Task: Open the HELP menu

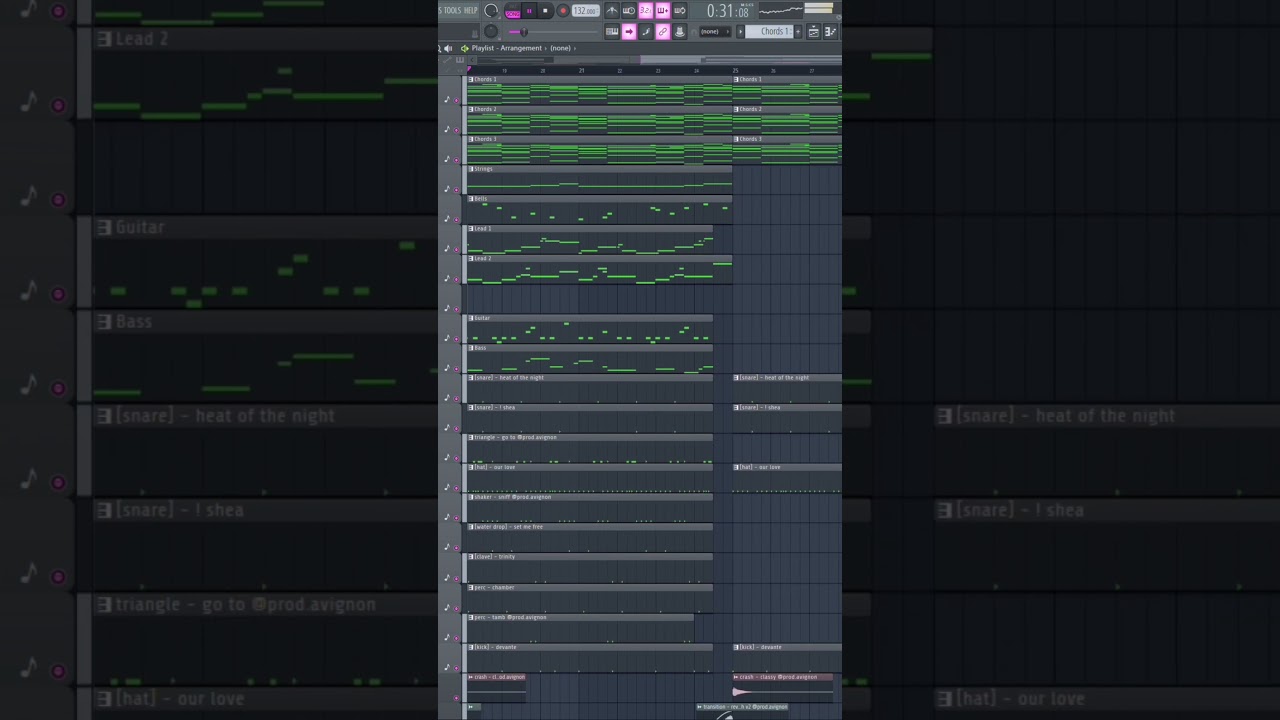Action: (x=470, y=11)
